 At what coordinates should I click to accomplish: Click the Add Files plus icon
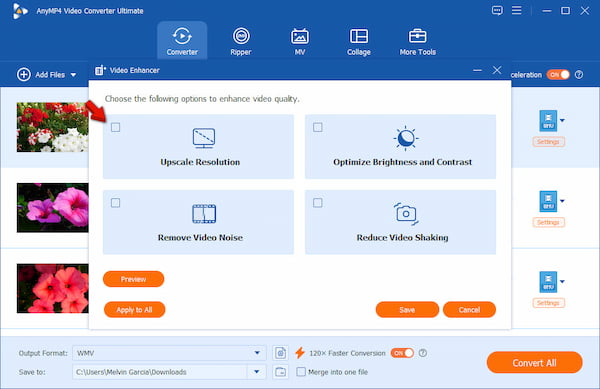pyautogui.click(x=24, y=75)
